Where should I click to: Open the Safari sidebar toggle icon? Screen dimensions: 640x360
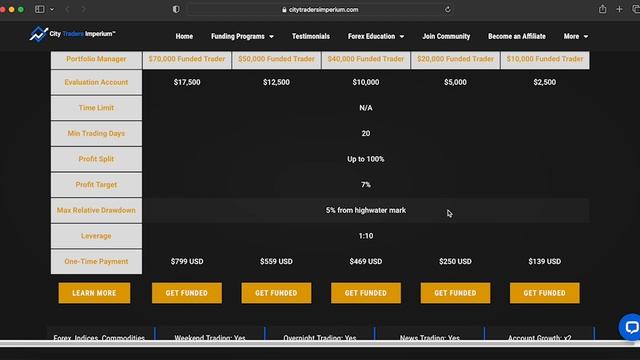click(x=40, y=9)
